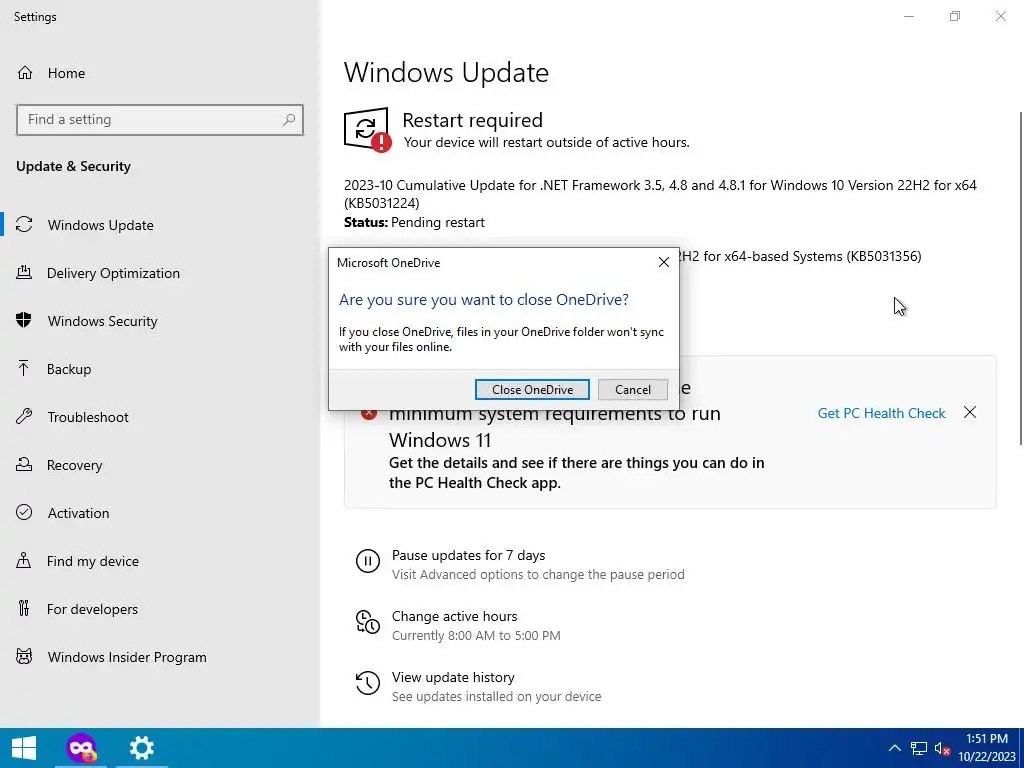Screen dimensions: 1024x768
Task: Click the Windows Security shield icon
Action: (24, 321)
